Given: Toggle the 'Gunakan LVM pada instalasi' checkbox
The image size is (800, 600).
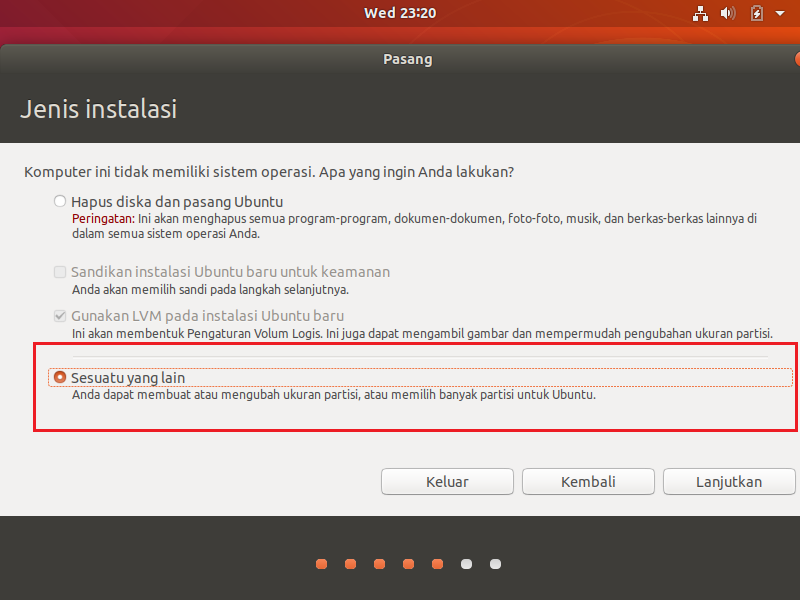Looking at the screenshot, I should click(60, 316).
